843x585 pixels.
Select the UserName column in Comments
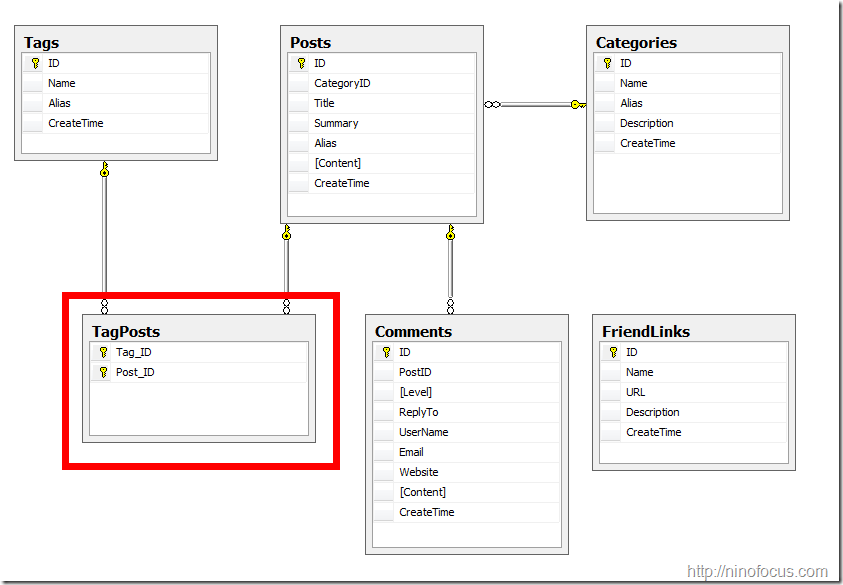tap(467, 432)
